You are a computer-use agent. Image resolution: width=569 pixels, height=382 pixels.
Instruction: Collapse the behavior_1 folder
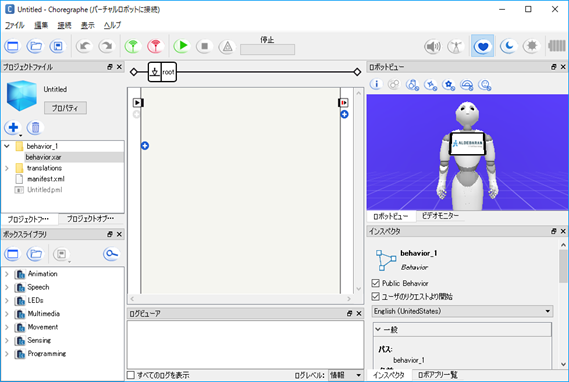click(7, 146)
